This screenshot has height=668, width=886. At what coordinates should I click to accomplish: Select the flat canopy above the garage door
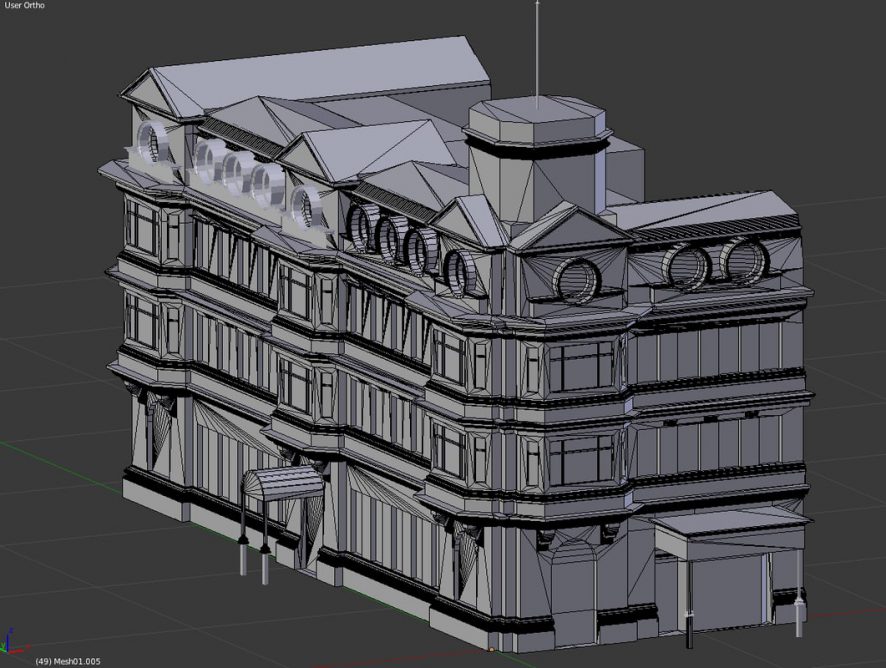(728, 523)
